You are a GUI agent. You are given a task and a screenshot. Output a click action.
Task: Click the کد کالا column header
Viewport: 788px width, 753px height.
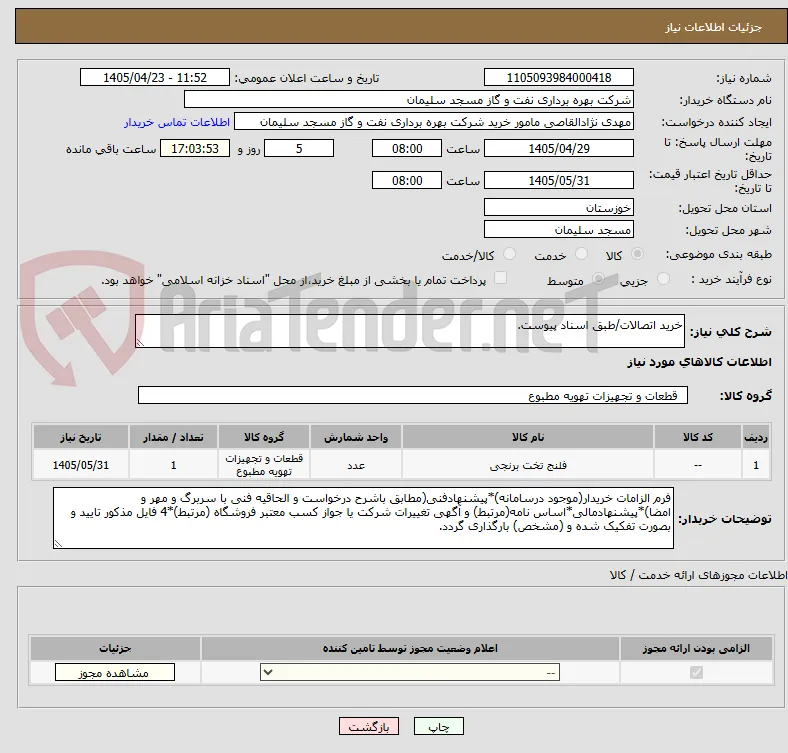[x=698, y=437]
